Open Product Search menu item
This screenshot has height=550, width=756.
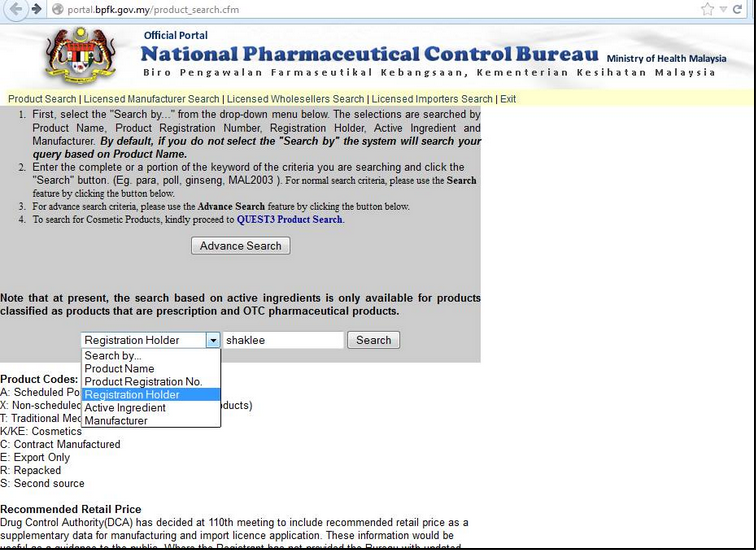(42, 99)
